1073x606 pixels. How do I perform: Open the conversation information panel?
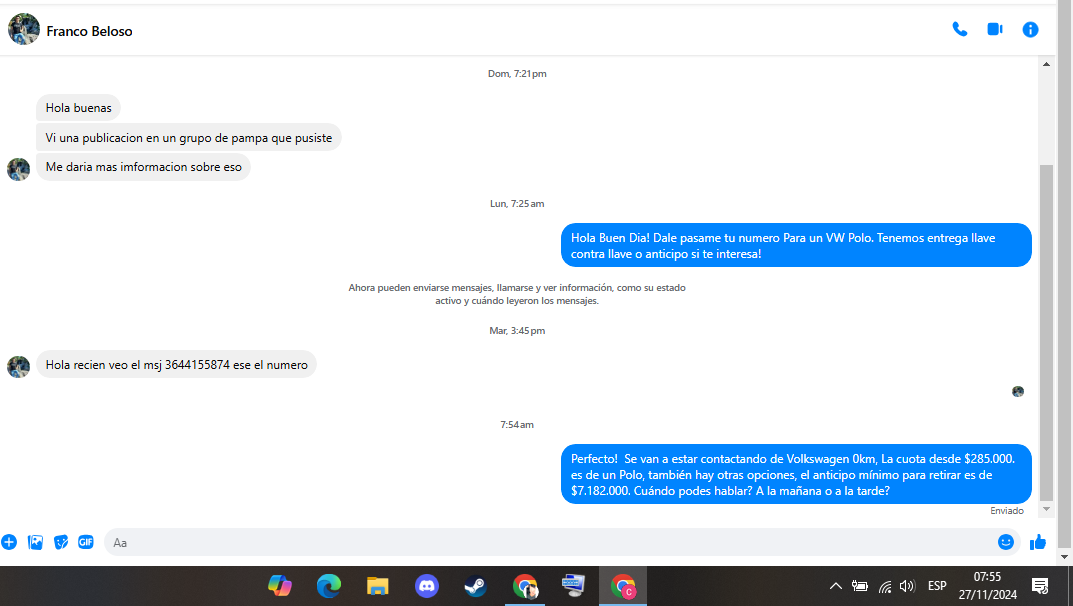[x=1030, y=29]
